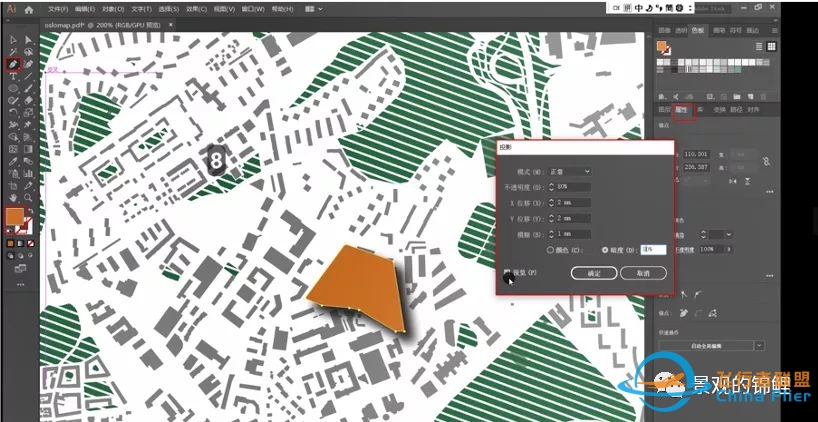Switch to 属性 (Properties) tab
818x422 pixels.
(x=681, y=110)
